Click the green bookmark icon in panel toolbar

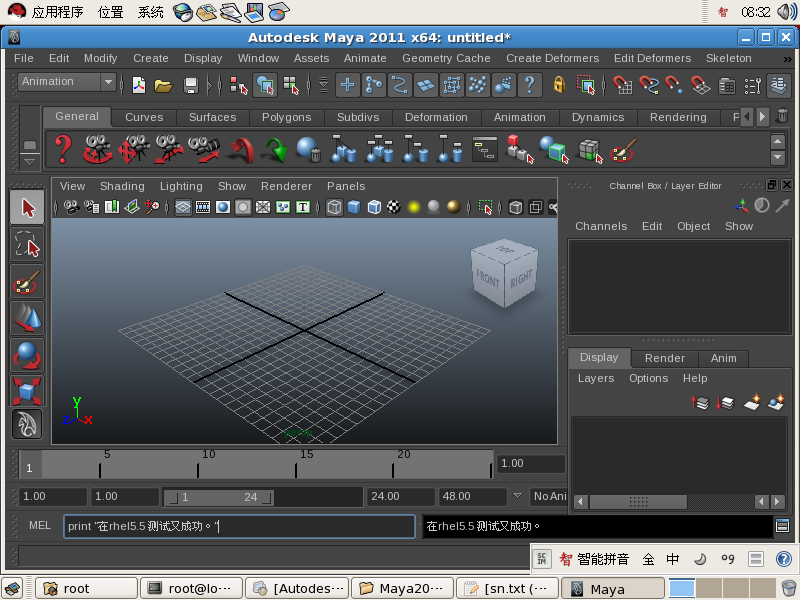(x=112, y=207)
